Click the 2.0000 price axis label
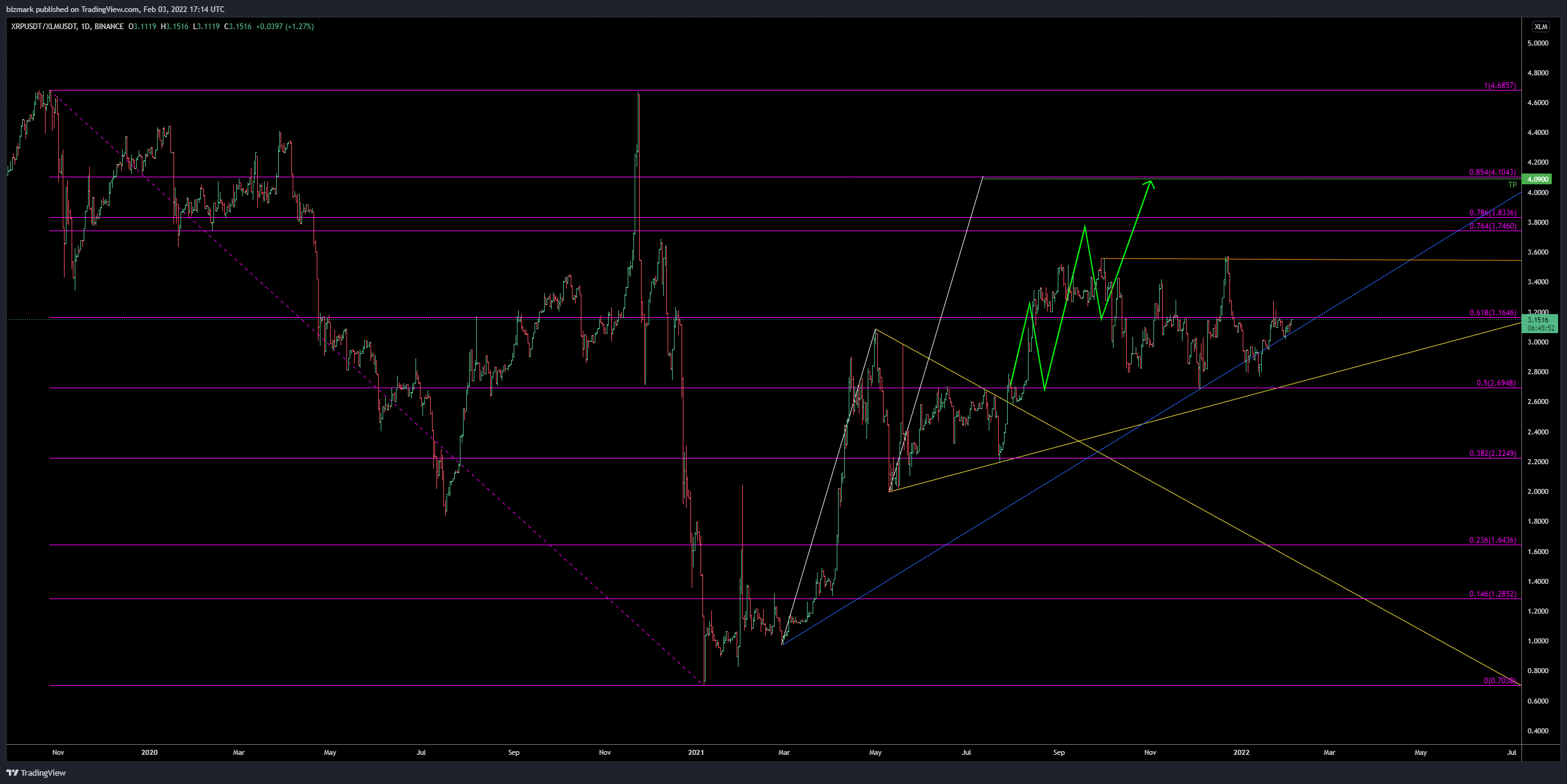Image resolution: width=1567 pixels, height=784 pixels. [x=1538, y=491]
